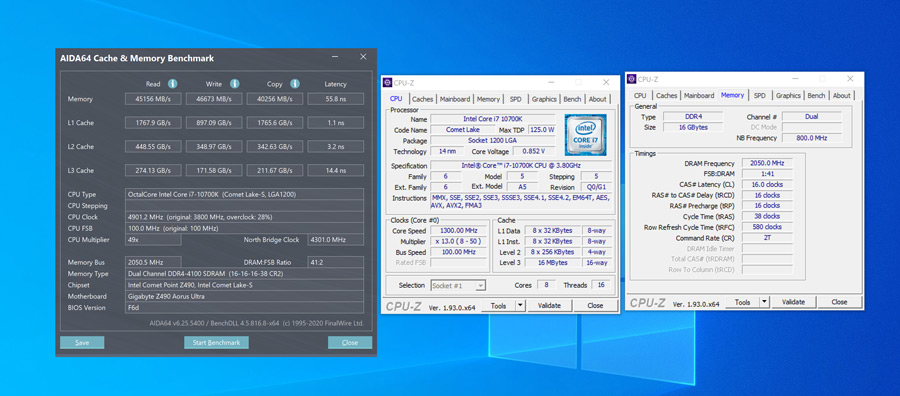Click the CPU-Z title icon in CPU window
The image size is (900, 396).
coord(388,83)
